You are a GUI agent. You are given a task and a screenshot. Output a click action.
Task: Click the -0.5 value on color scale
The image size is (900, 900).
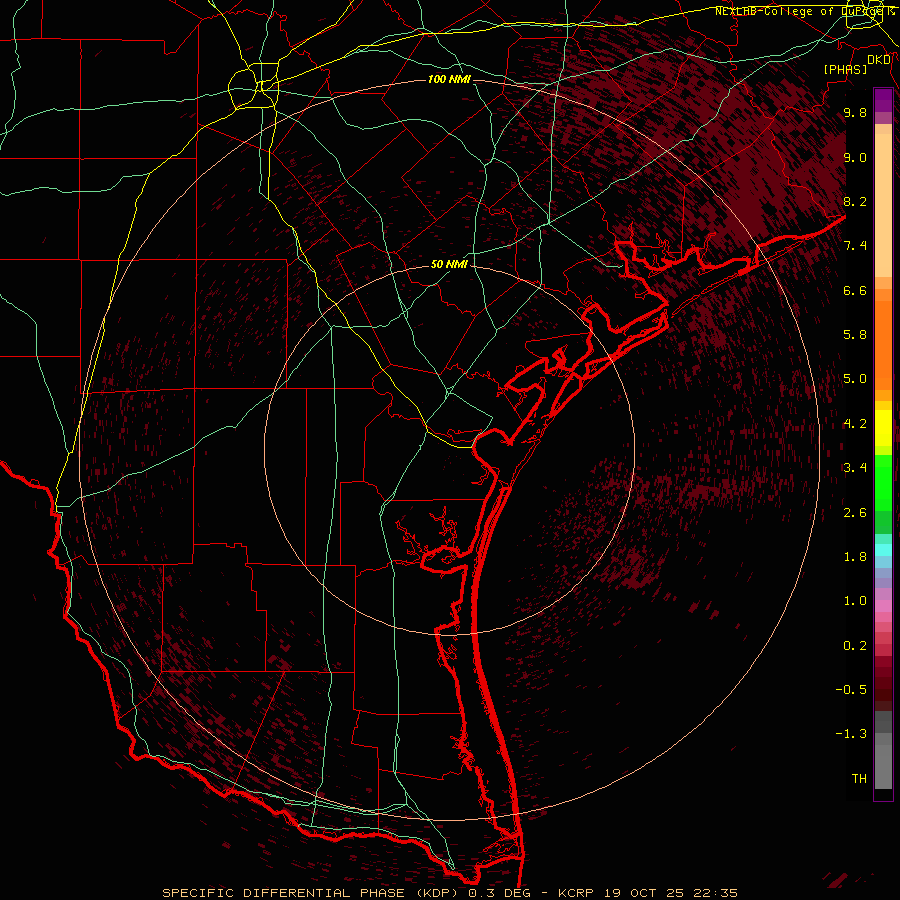tap(851, 690)
